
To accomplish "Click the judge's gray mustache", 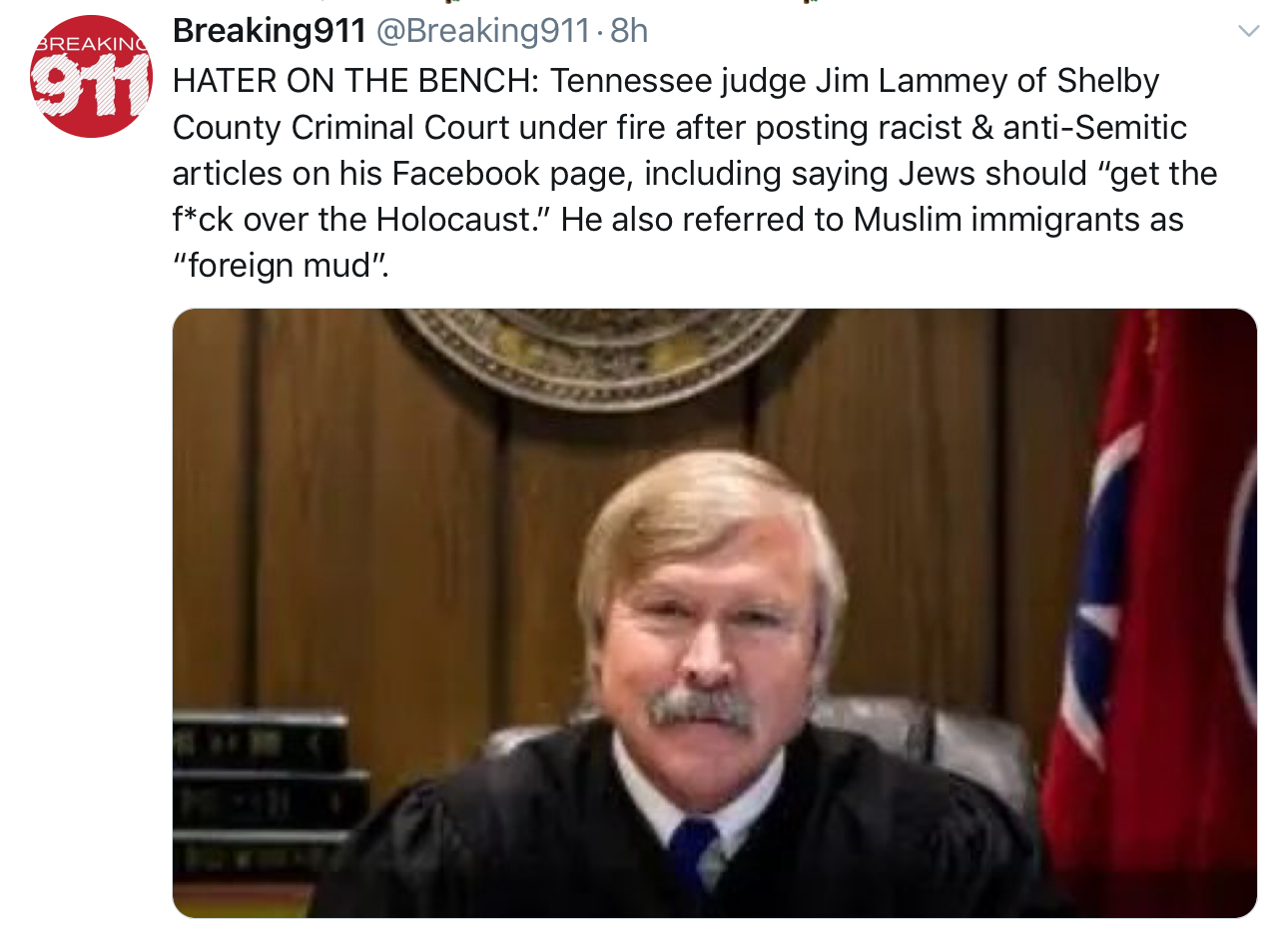I will (701, 707).
